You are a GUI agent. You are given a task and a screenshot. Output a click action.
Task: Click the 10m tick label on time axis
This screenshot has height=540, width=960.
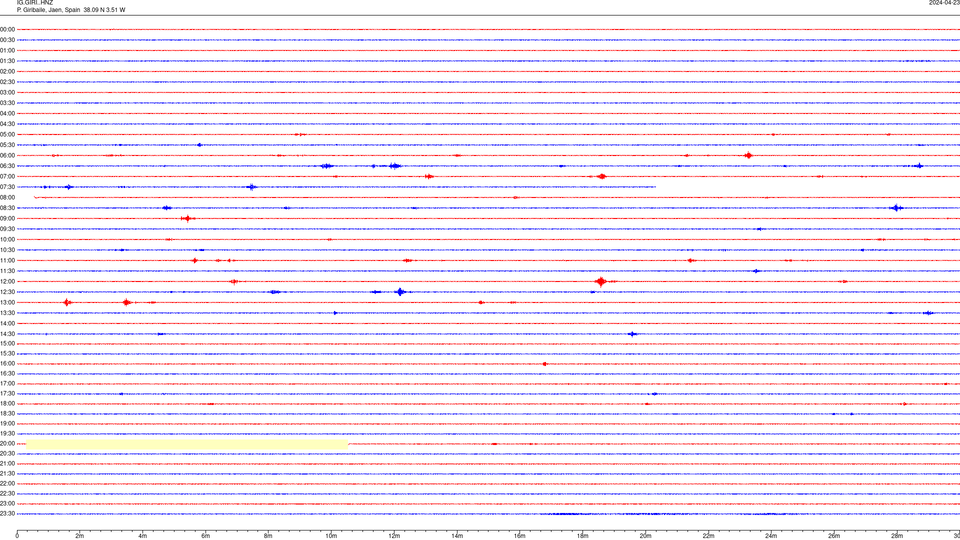tap(331, 536)
